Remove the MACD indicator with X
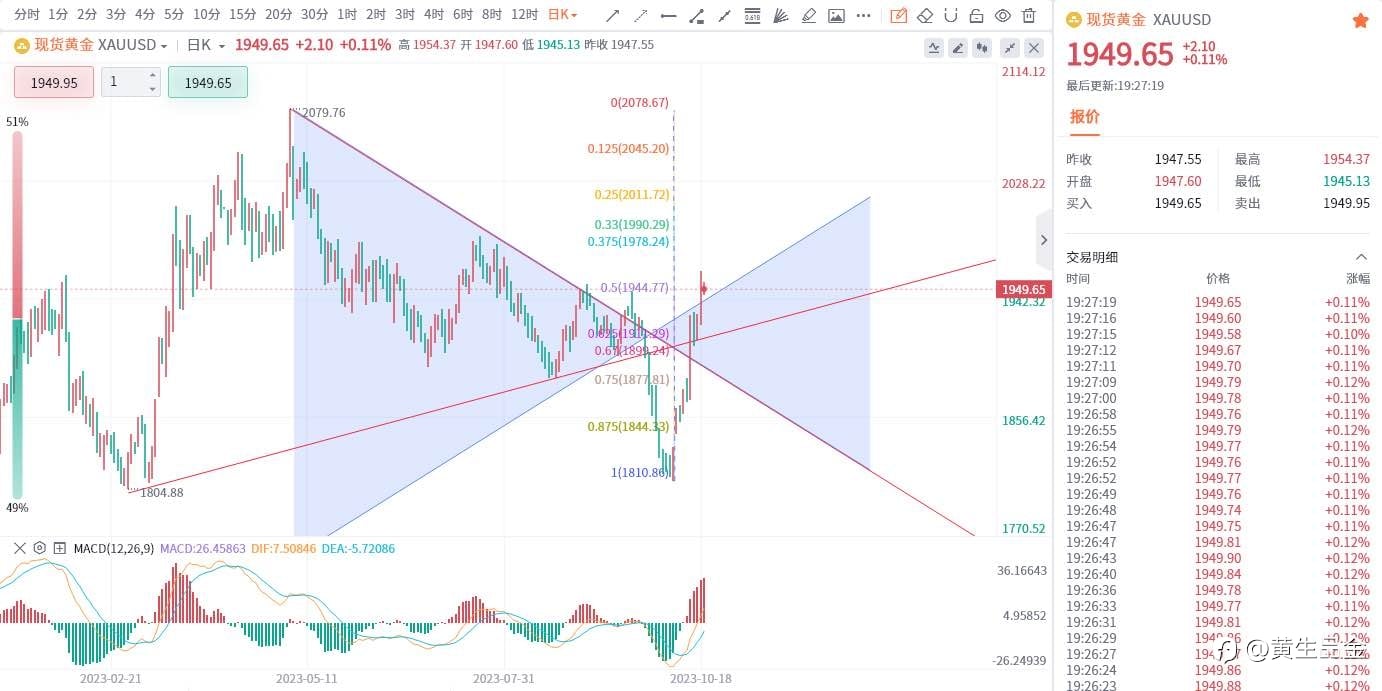Screen dimensions: 1382x691 coord(19,548)
